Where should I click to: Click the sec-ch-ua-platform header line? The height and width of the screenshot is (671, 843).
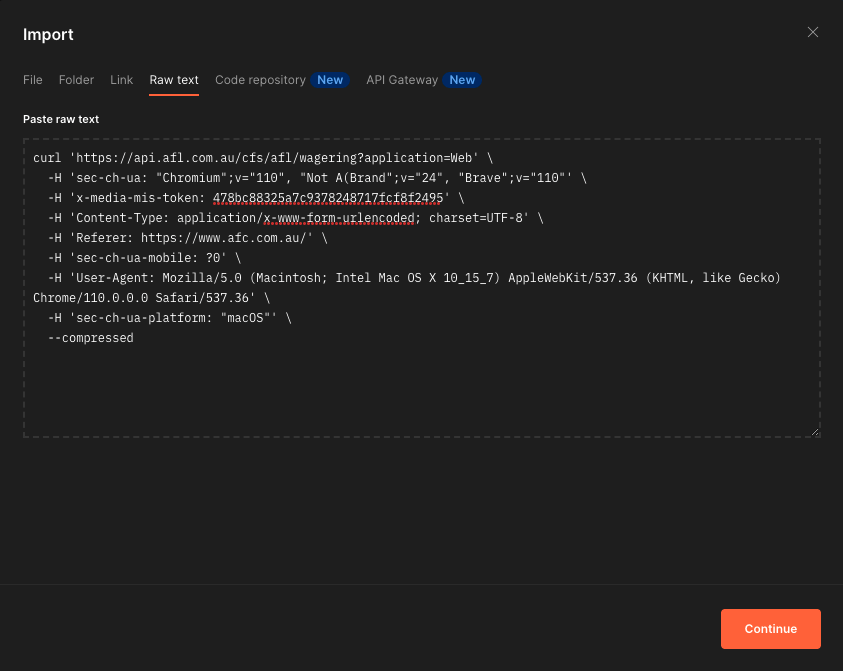pos(170,318)
